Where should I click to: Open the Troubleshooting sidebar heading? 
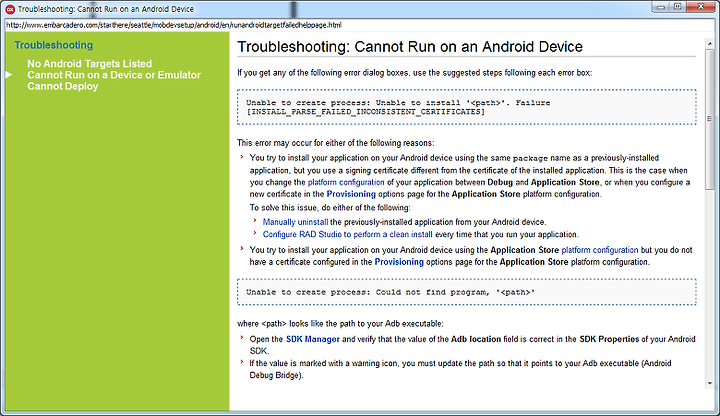click(54, 45)
